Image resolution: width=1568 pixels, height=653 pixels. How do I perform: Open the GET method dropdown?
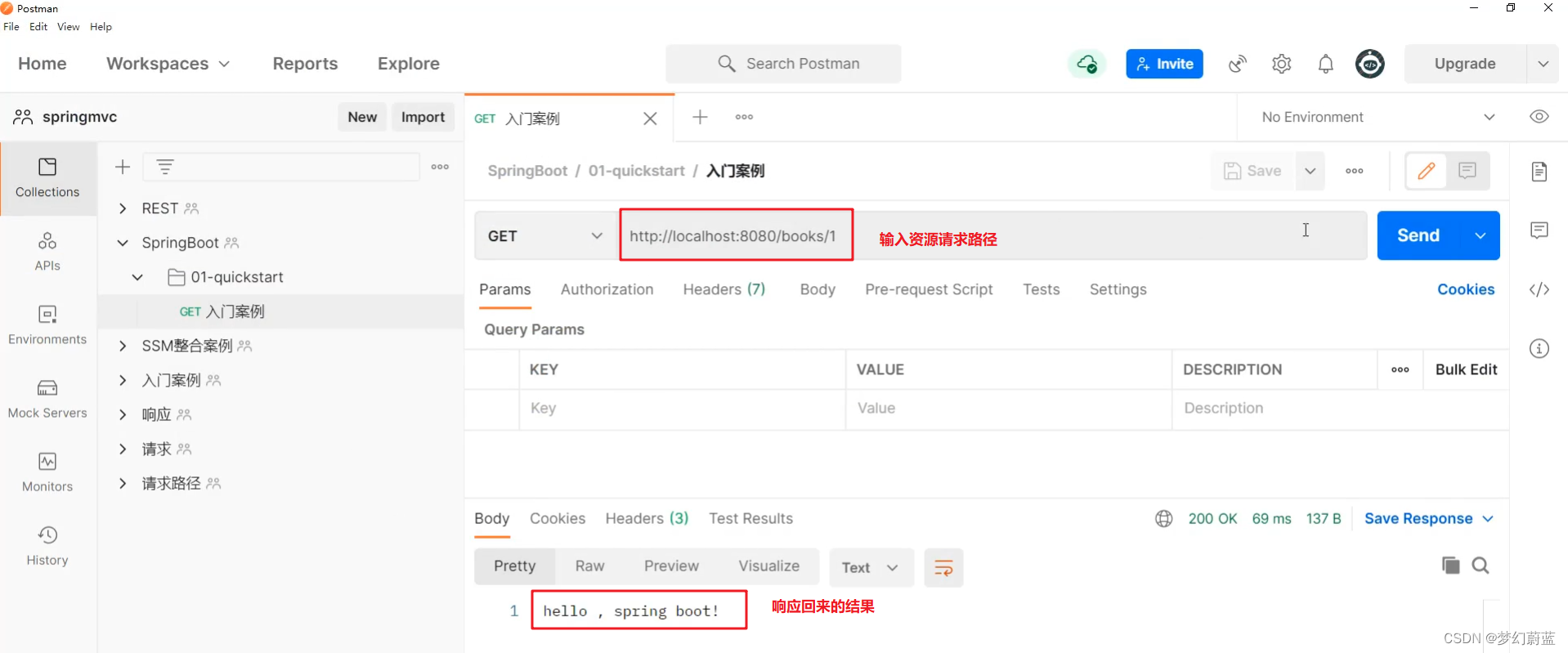point(545,236)
